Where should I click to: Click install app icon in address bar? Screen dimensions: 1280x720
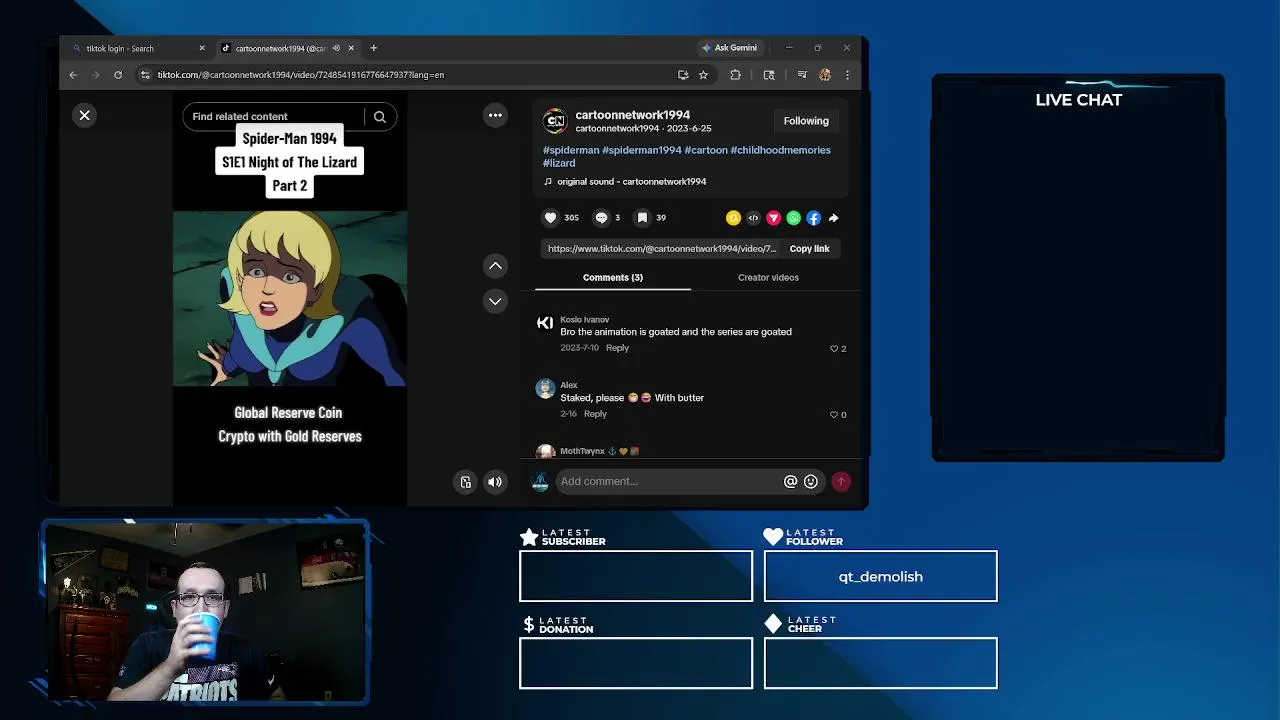683,75
